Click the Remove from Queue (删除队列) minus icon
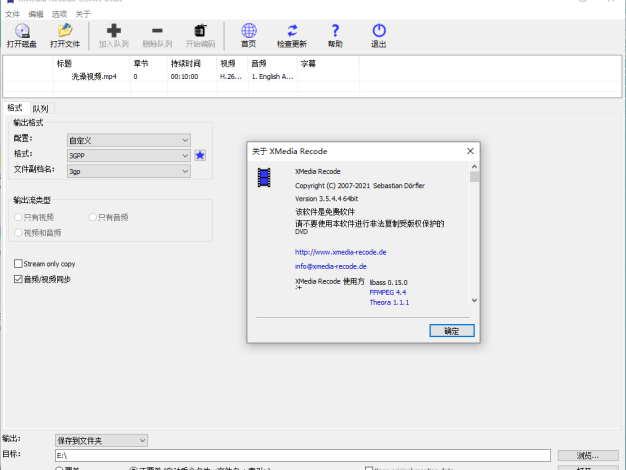Screen dimensions: 626x470 [157, 31]
